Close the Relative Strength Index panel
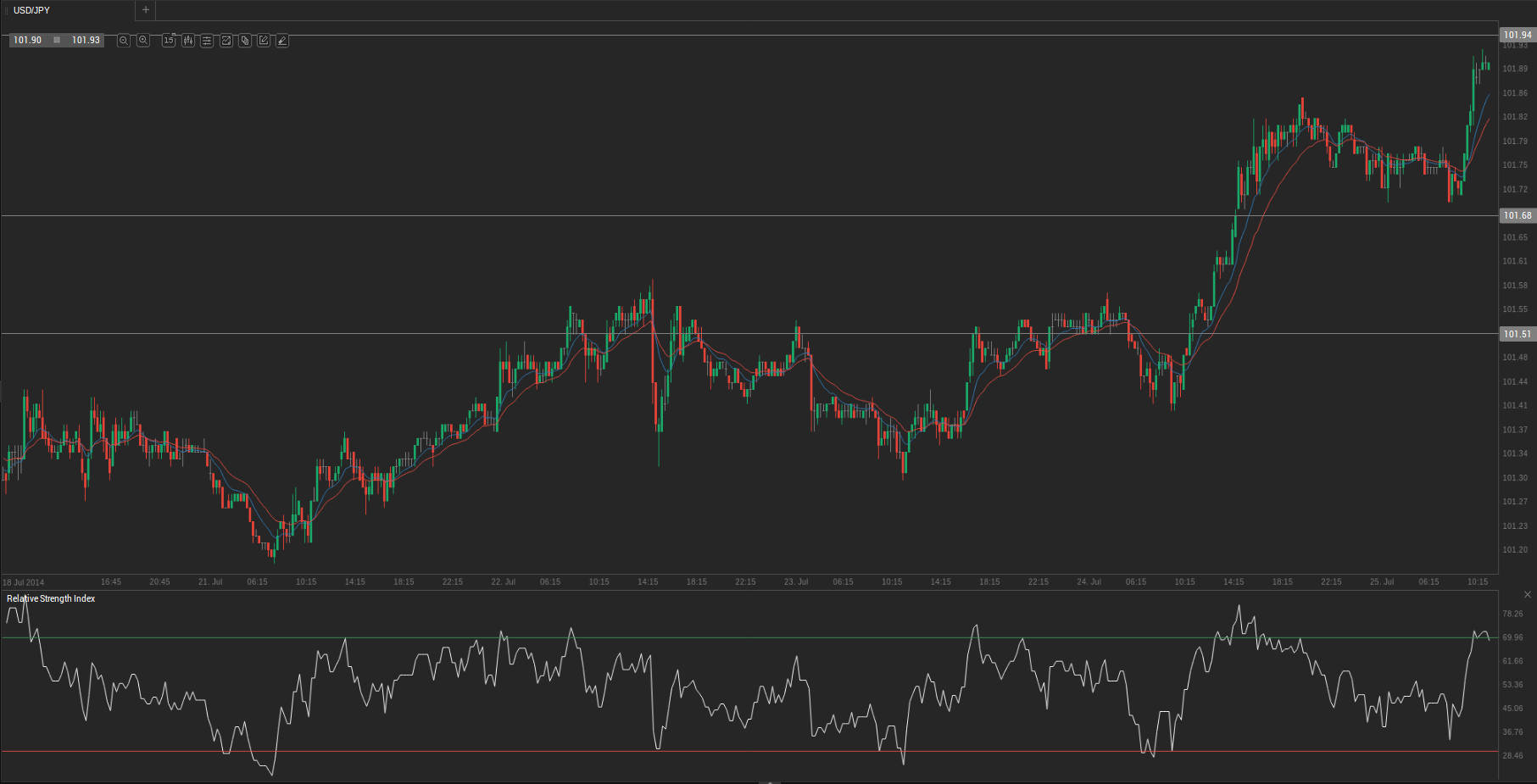1537x784 pixels. pyautogui.click(x=1527, y=595)
